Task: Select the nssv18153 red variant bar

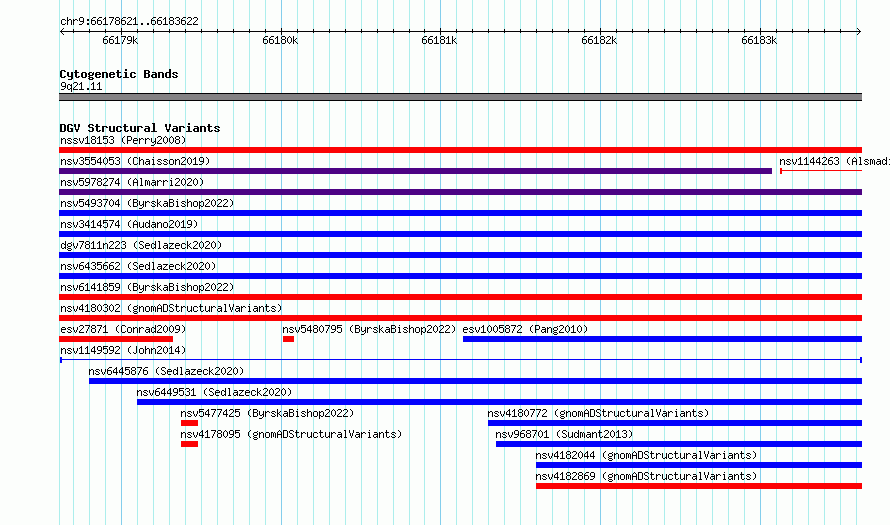Action: (x=460, y=150)
